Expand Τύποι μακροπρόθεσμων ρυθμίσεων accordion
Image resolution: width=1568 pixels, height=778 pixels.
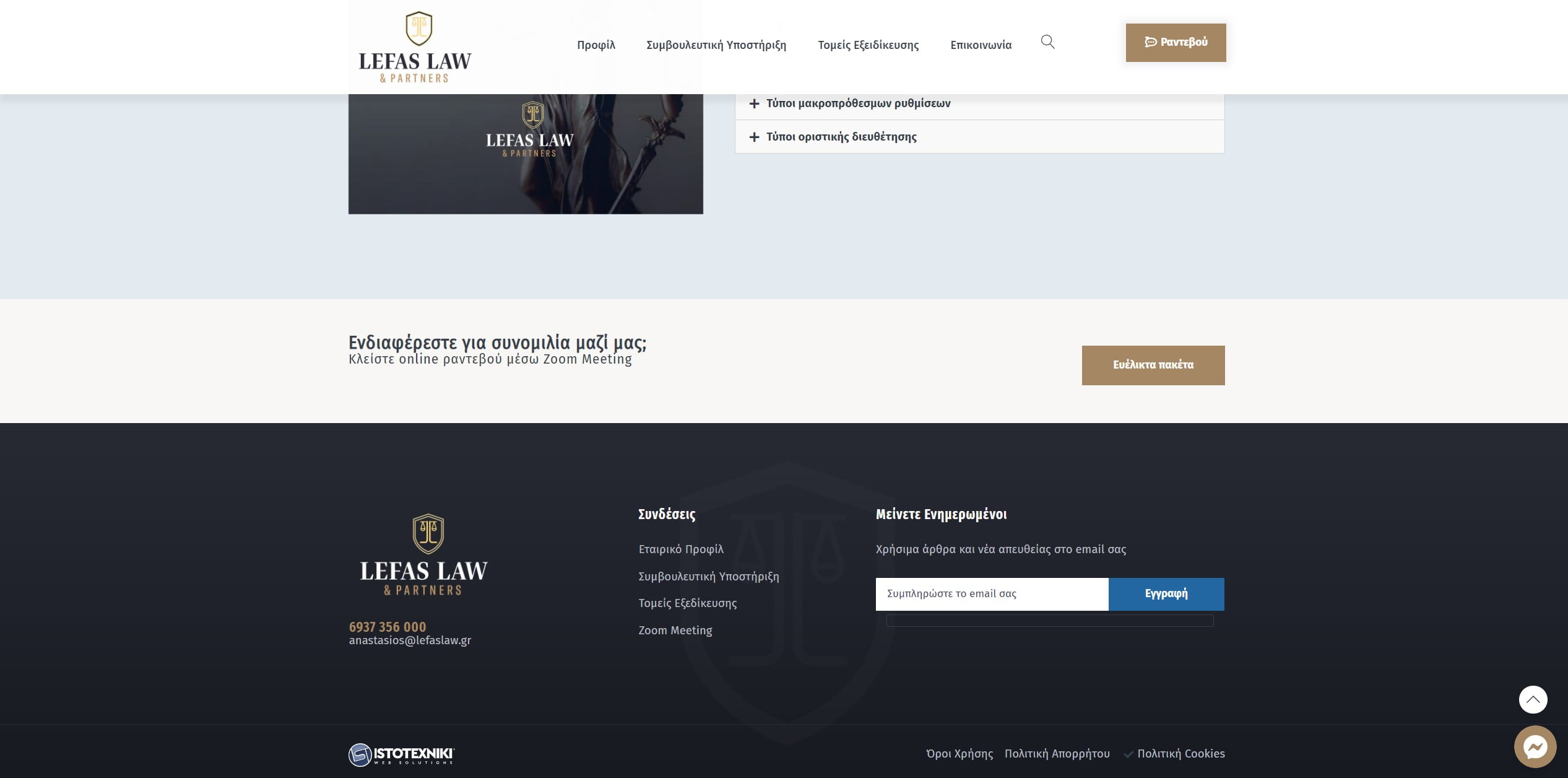click(858, 103)
